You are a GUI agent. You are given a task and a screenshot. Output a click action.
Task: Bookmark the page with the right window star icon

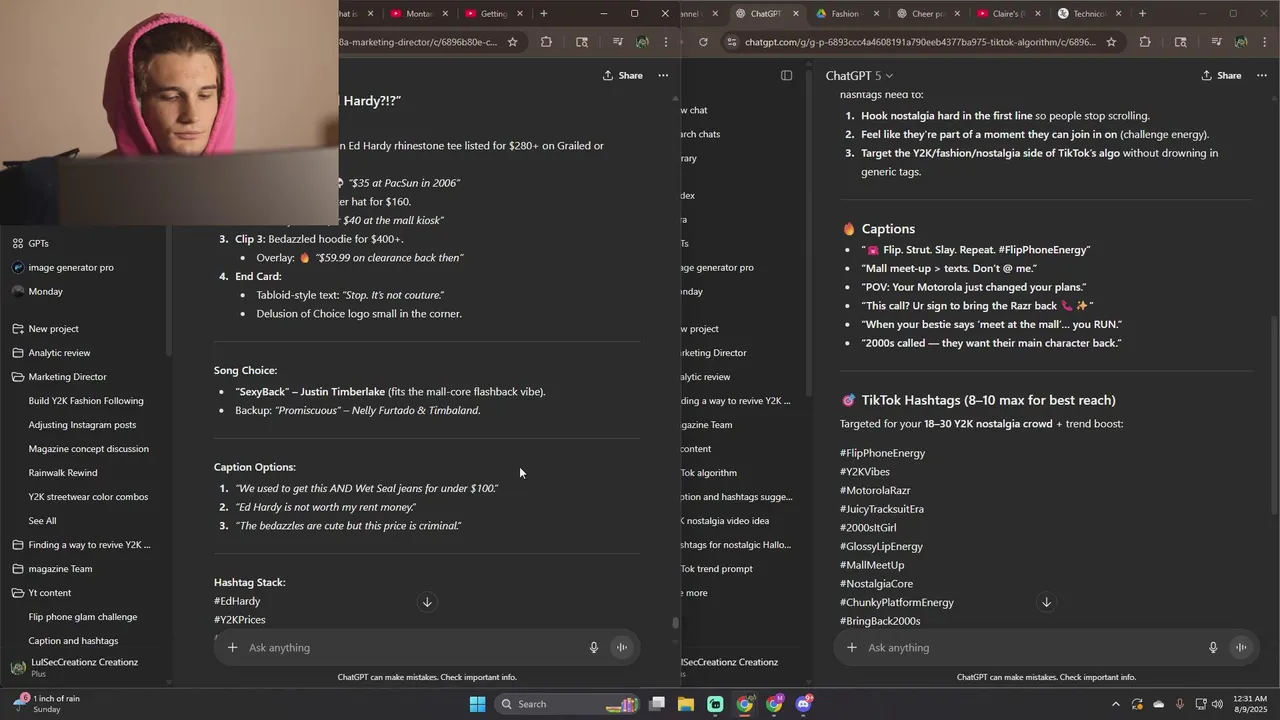pyautogui.click(x=1111, y=42)
